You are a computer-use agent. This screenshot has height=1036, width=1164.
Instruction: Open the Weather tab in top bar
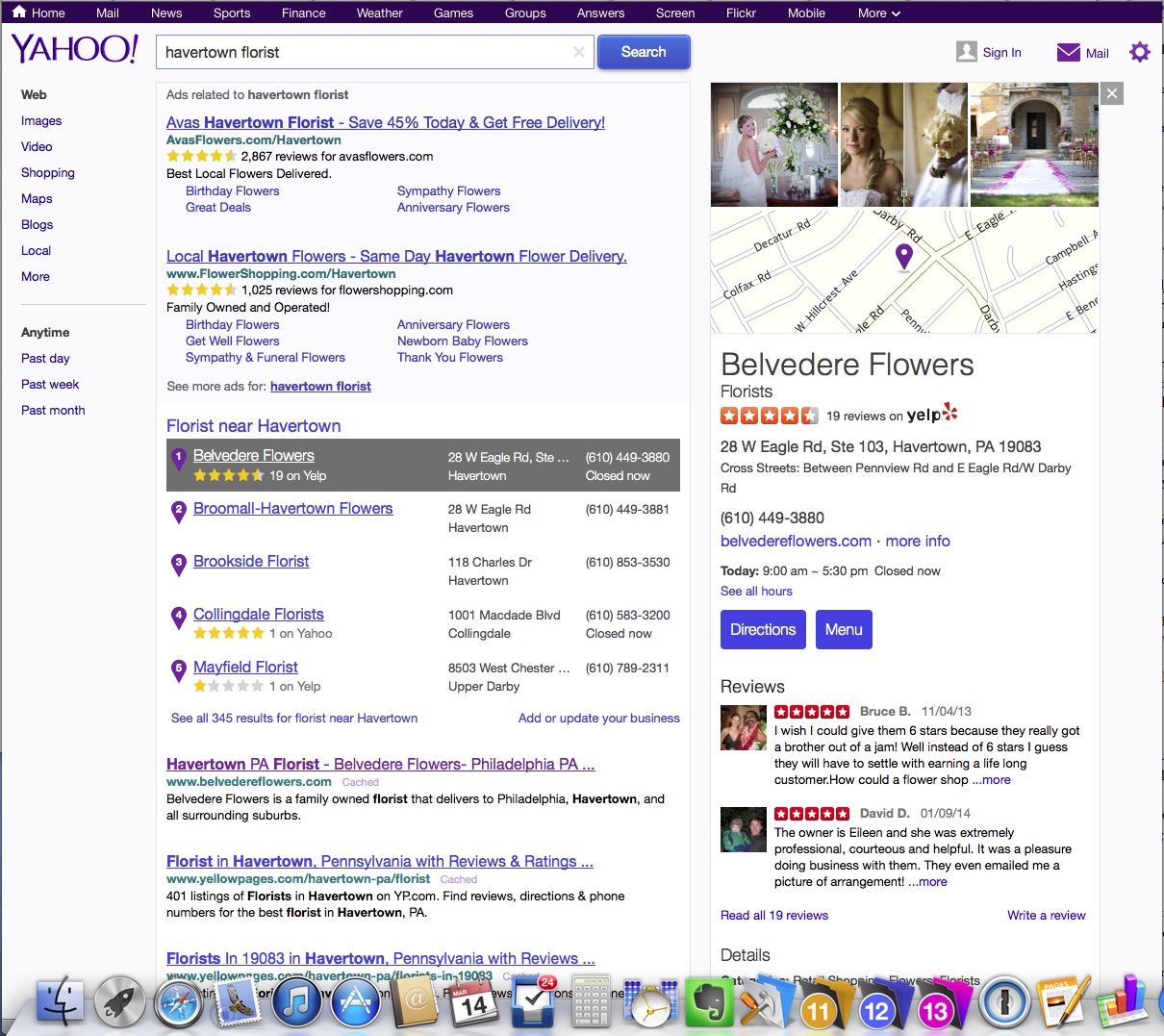pos(380,13)
